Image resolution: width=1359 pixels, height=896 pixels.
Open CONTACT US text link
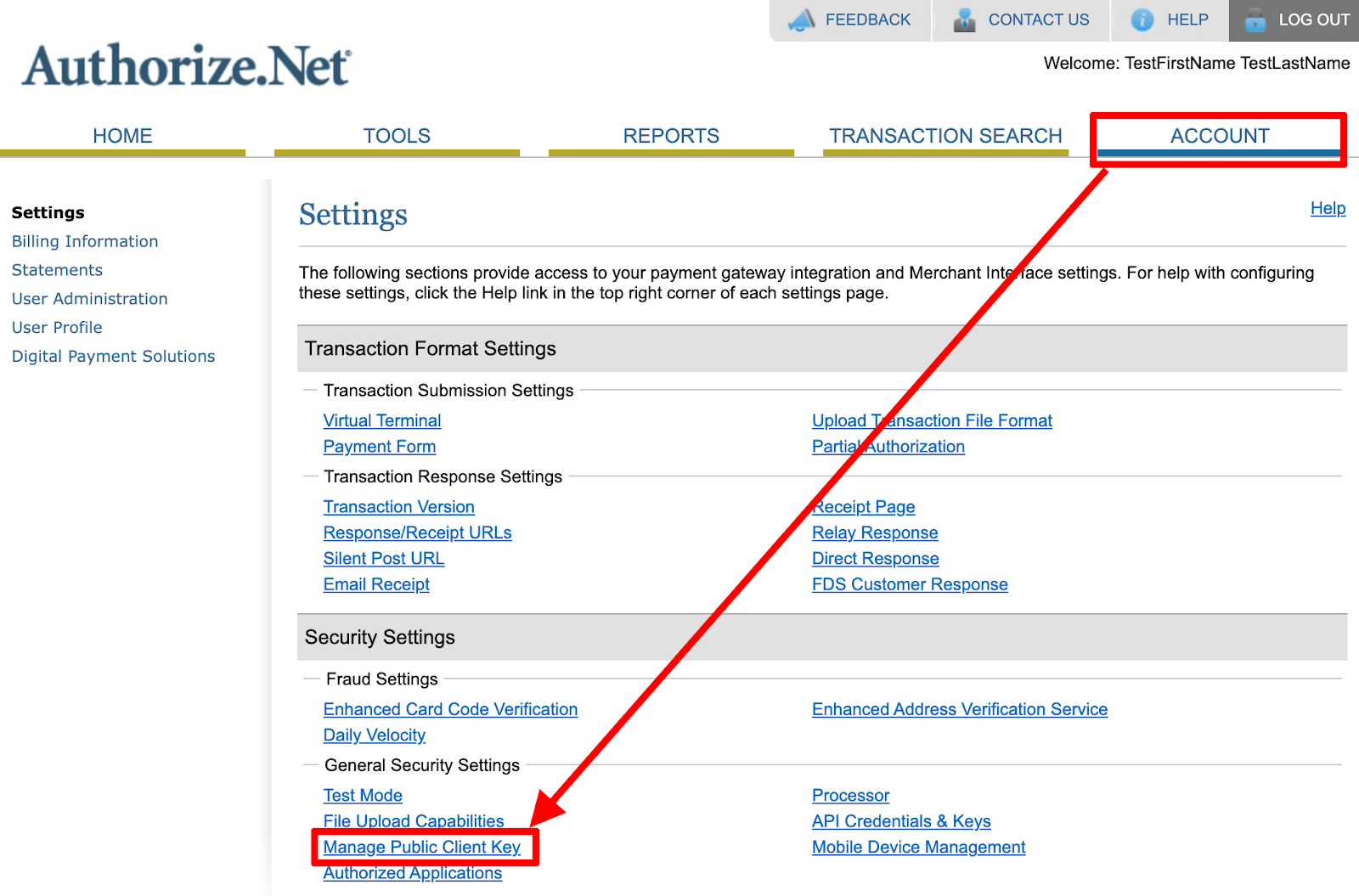1038,20
